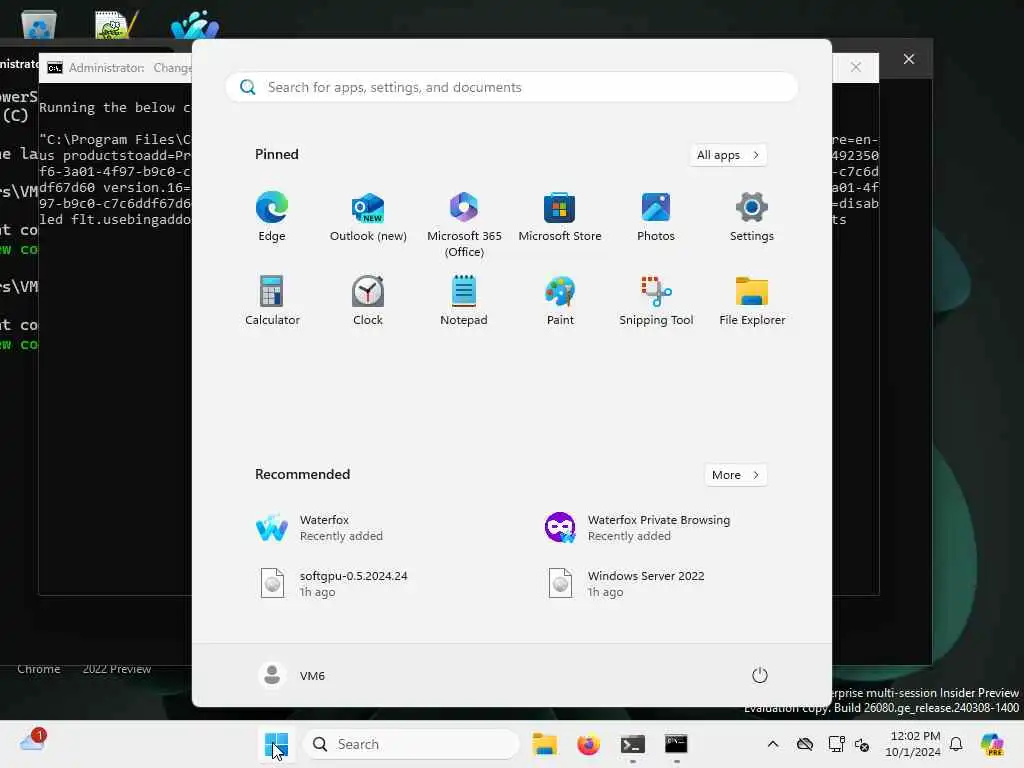Open the Recycle Bin desktop icon
Image resolution: width=1024 pixels, height=768 pixels.
click(x=39, y=24)
